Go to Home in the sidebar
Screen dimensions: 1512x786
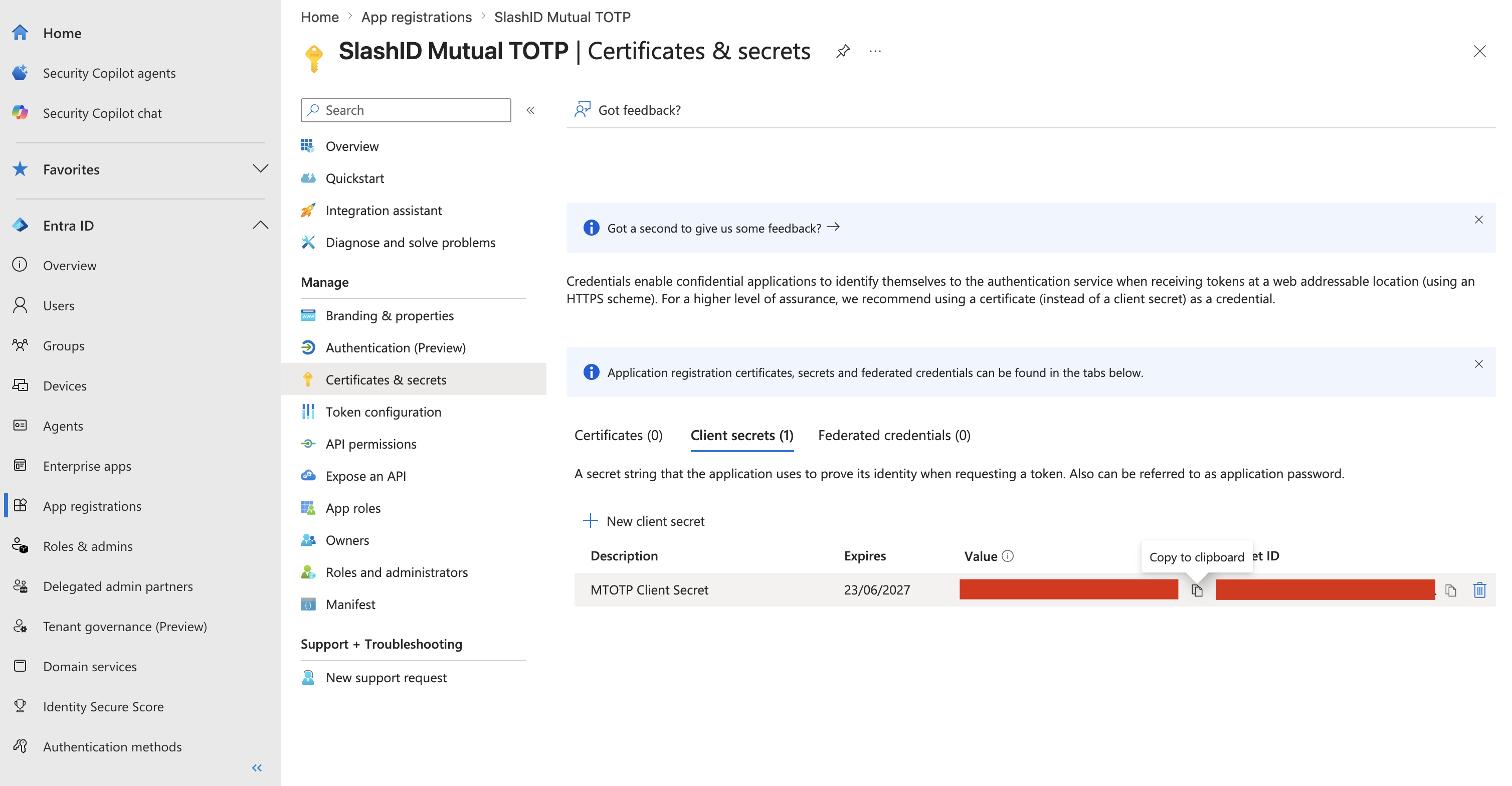tap(62, 33)
